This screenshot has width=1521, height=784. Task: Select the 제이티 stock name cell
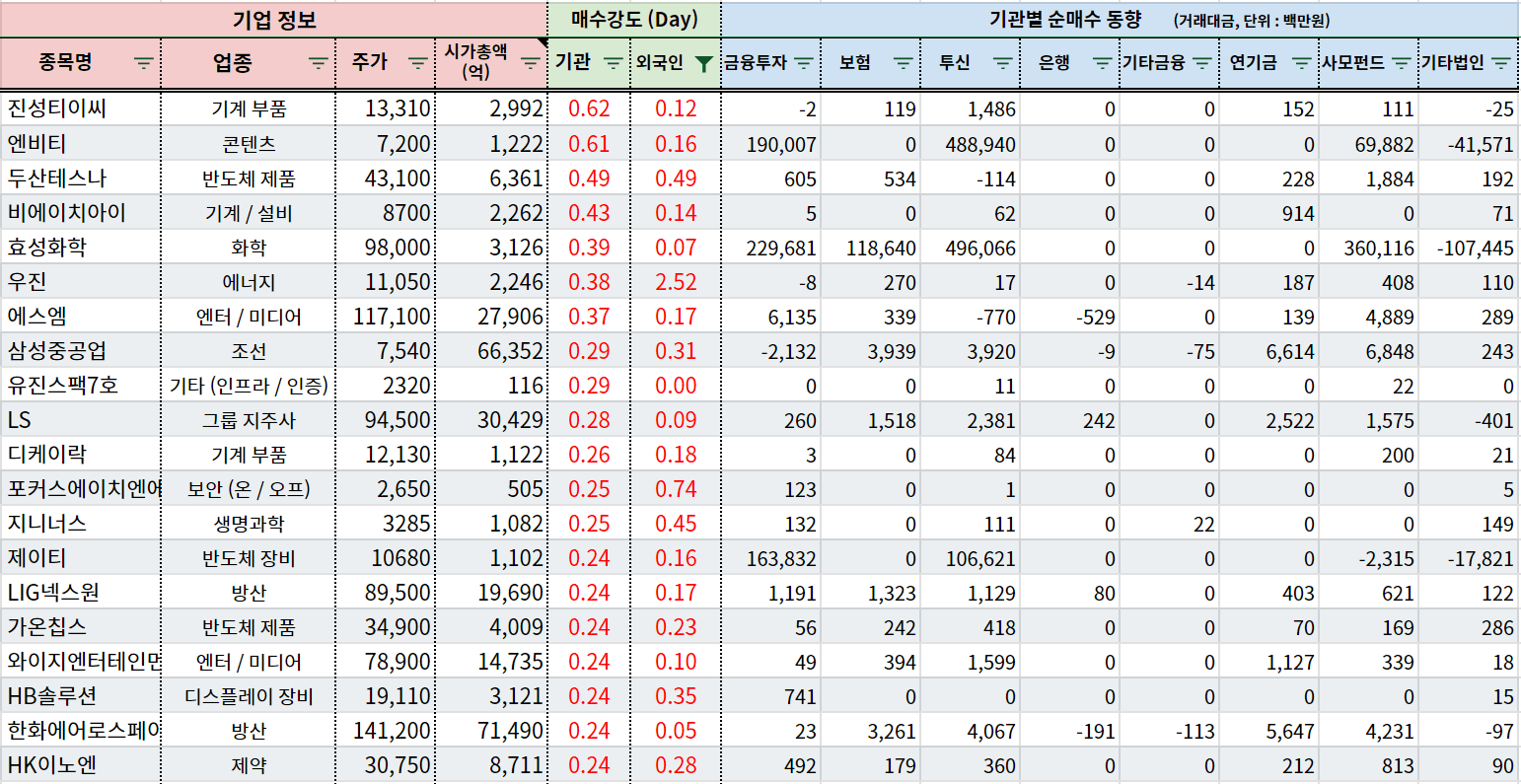[x=81, y=557]
